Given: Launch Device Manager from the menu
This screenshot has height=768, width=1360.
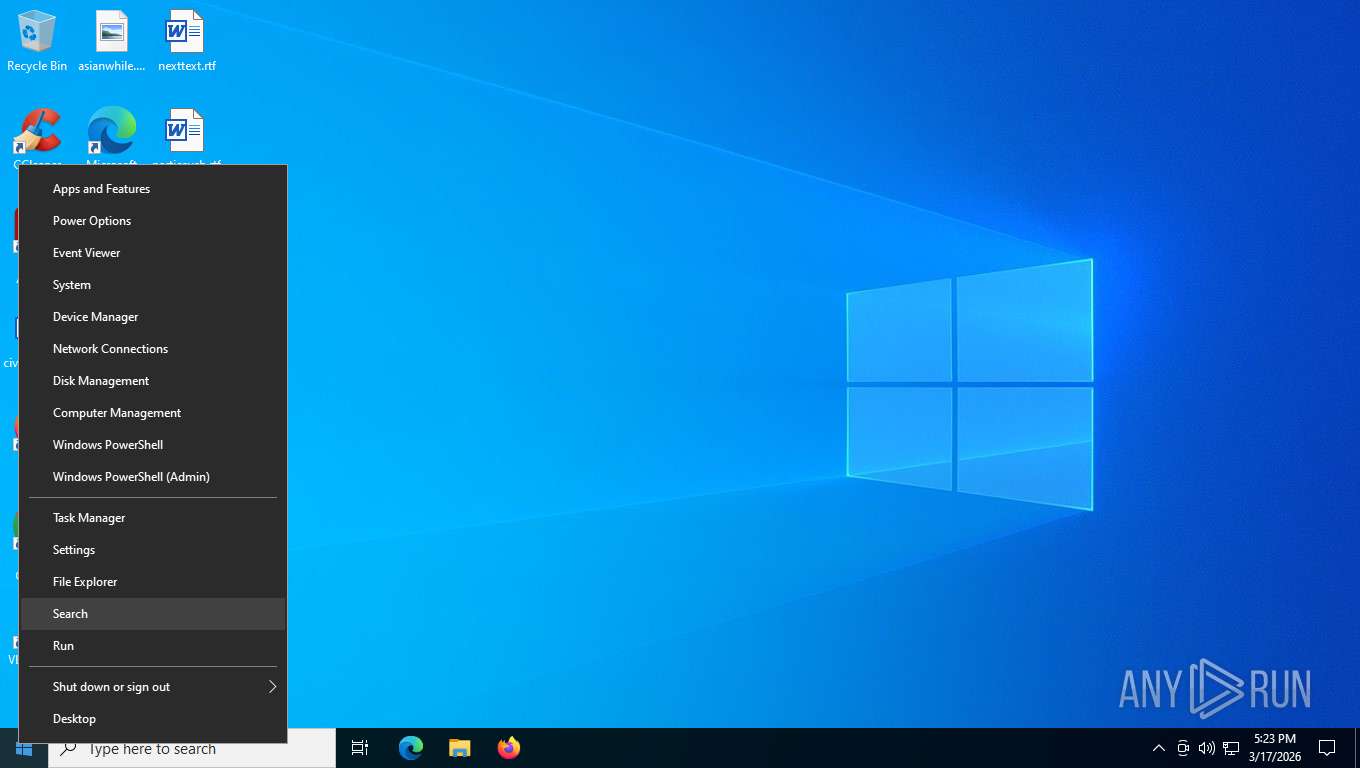Looking at the screenshot, I should tap(153, 317).
